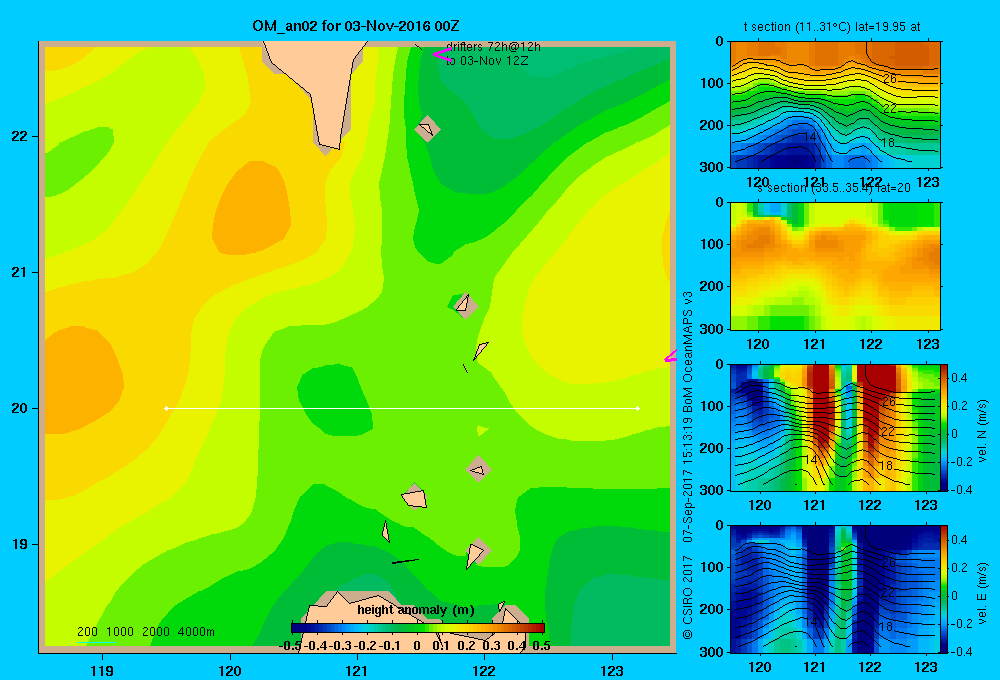Click latitude label 19 on the main map axis

[19, 544]
